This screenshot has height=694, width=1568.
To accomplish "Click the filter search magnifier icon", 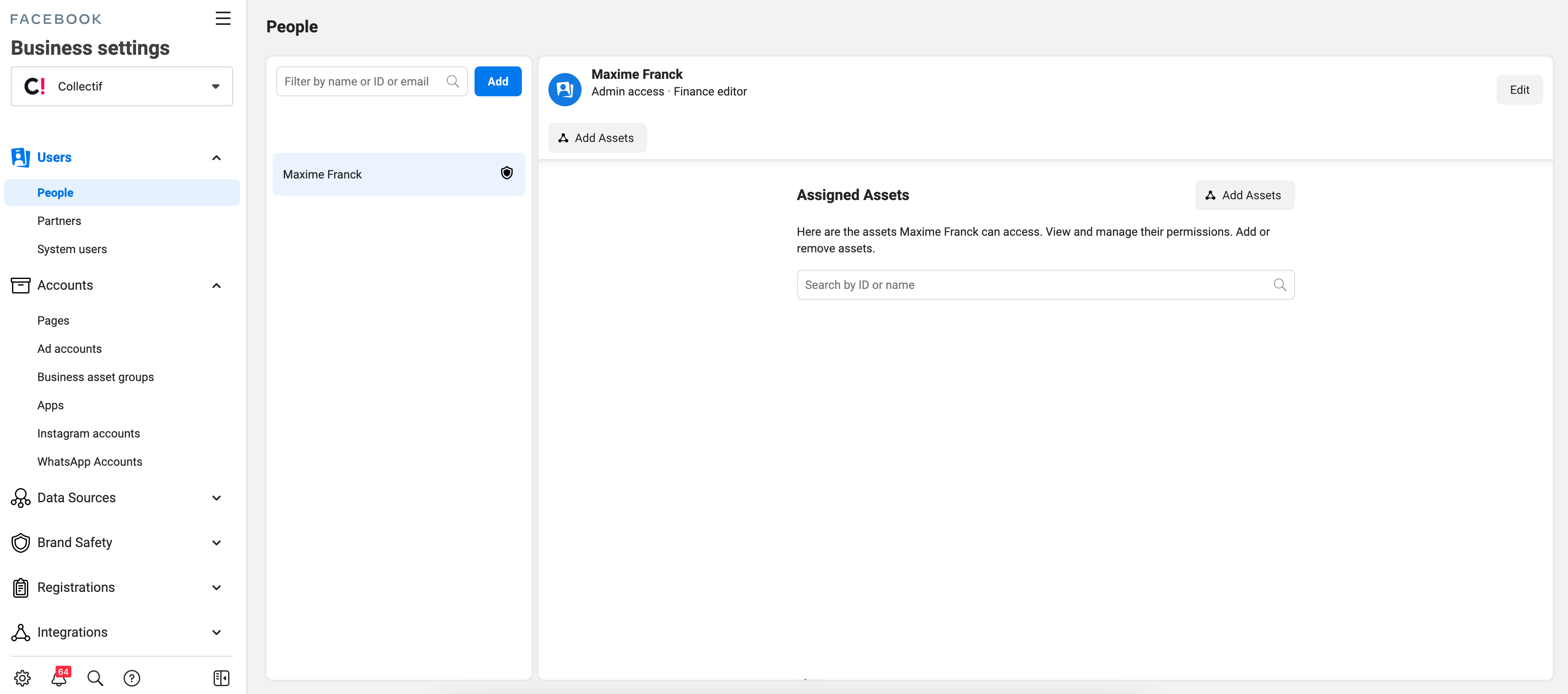I will coord(453,81).
